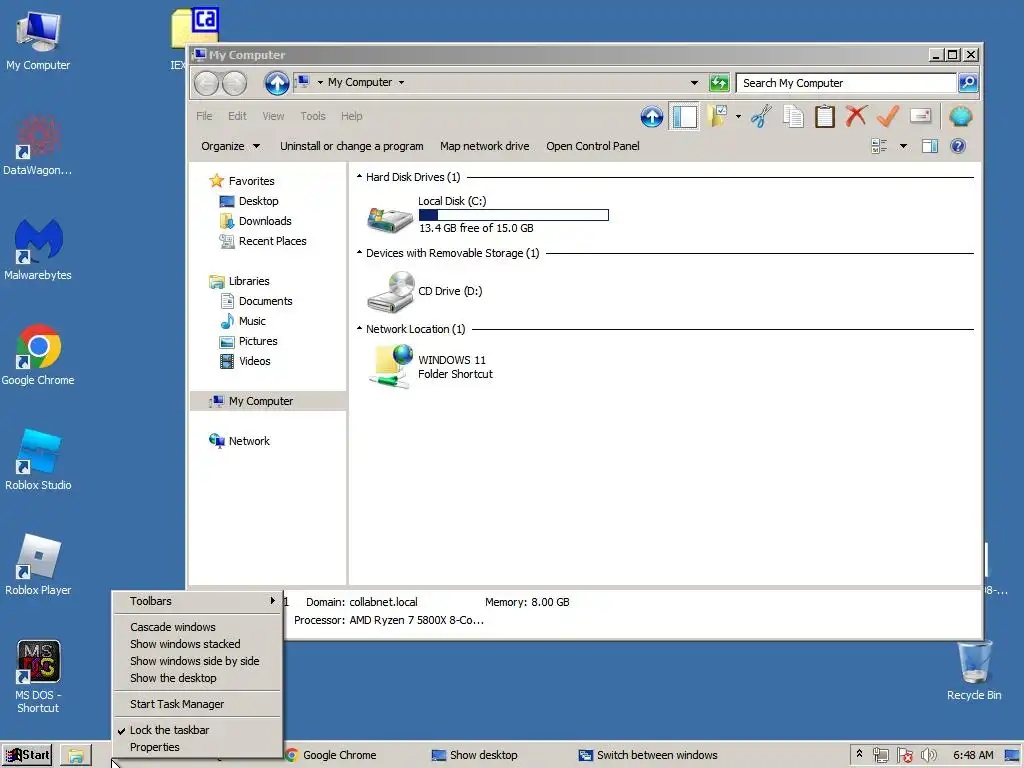
Task: Click Google Chrome on the taskbar
Action: 331,755
